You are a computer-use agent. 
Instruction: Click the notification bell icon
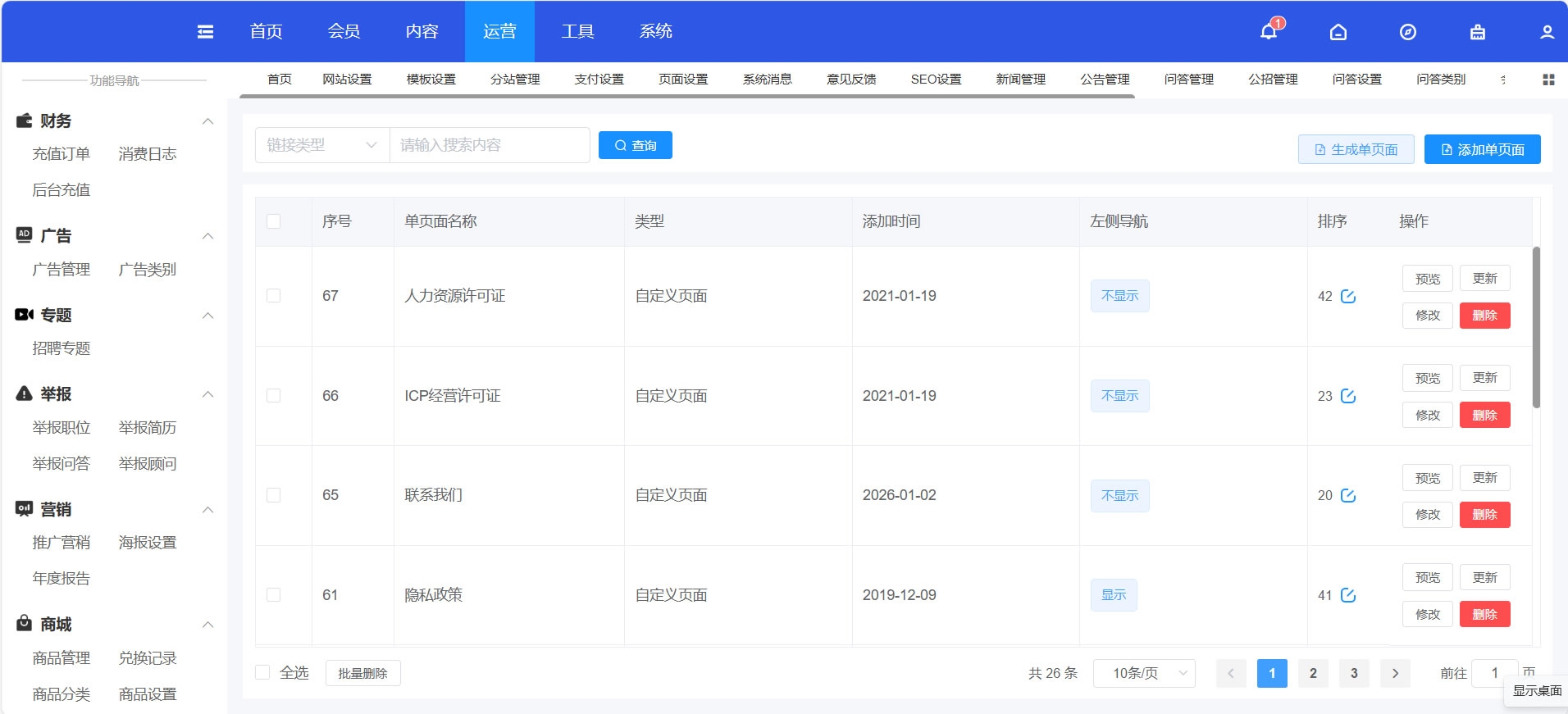[1269, 32]
